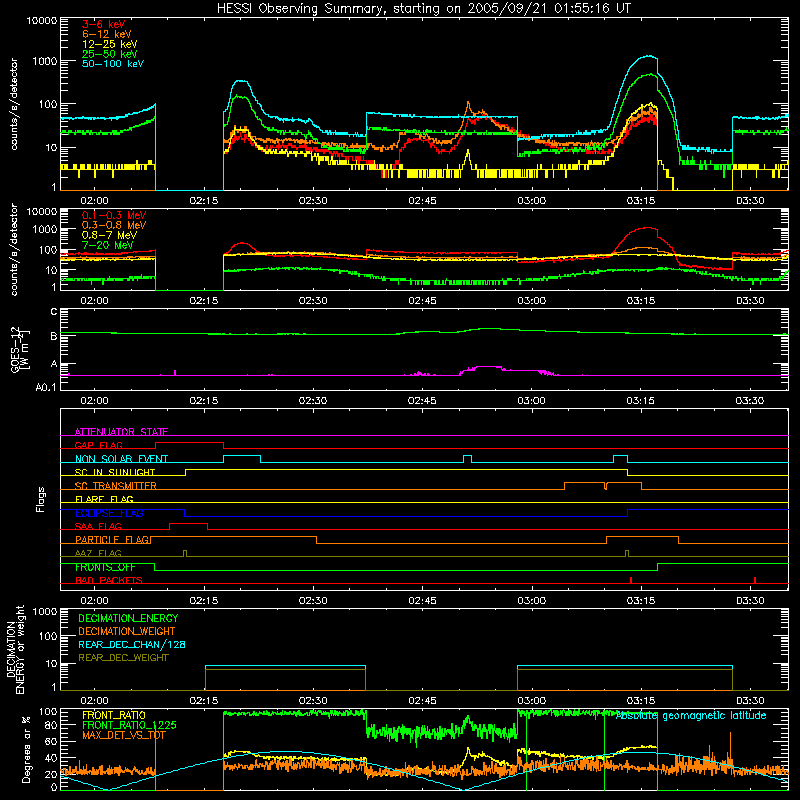This screenshot has width=800, height=800.
Task: Click the REAR_DEC_CHAN/128 legend label
Action: coord(132,644)
